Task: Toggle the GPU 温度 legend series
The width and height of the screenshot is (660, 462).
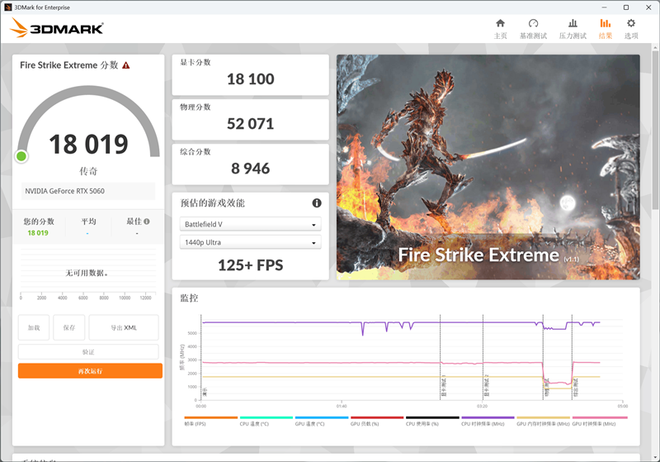Action: [x=322, y=421]
